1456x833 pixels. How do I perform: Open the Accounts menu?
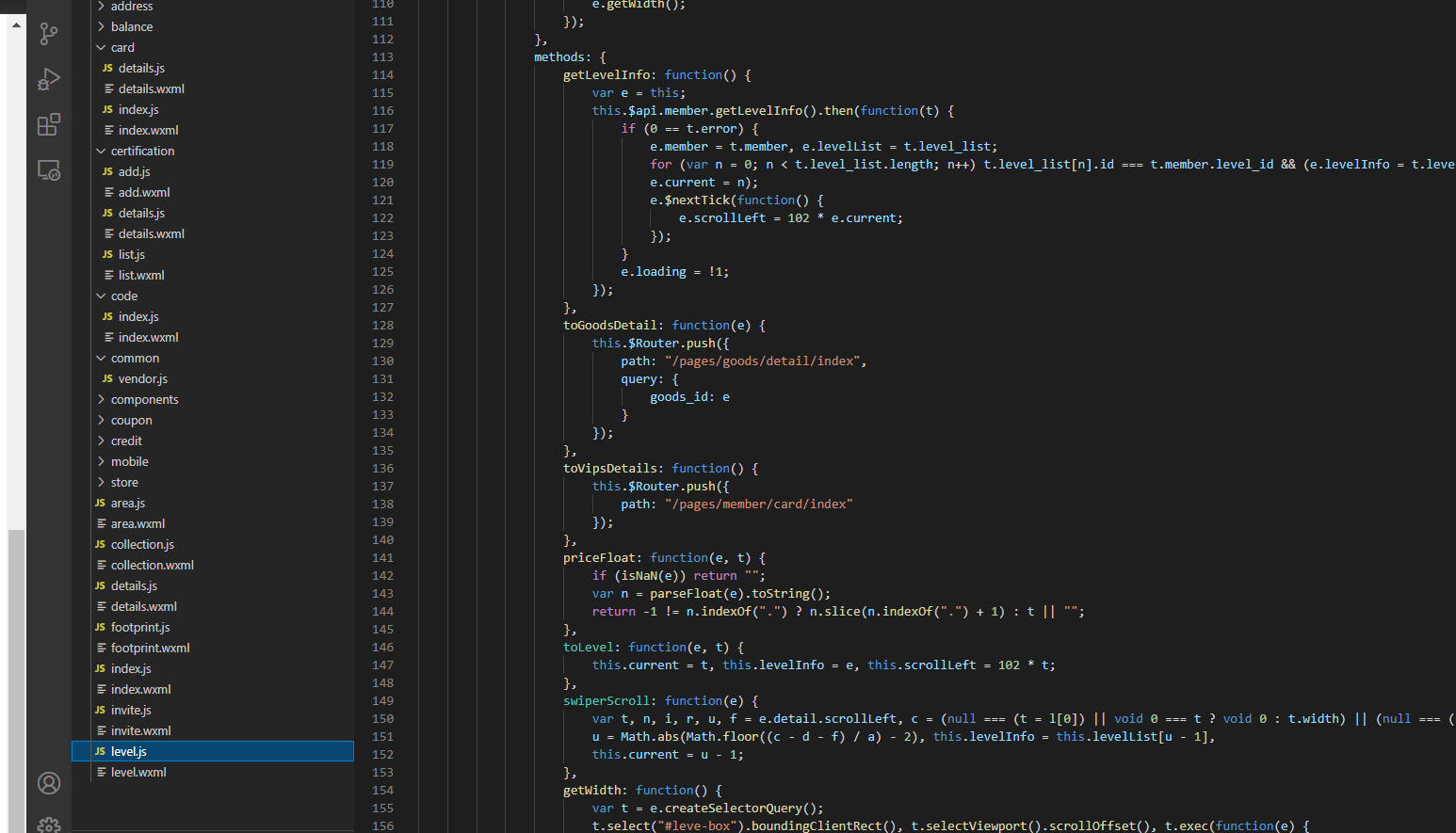tap(49, 783)
